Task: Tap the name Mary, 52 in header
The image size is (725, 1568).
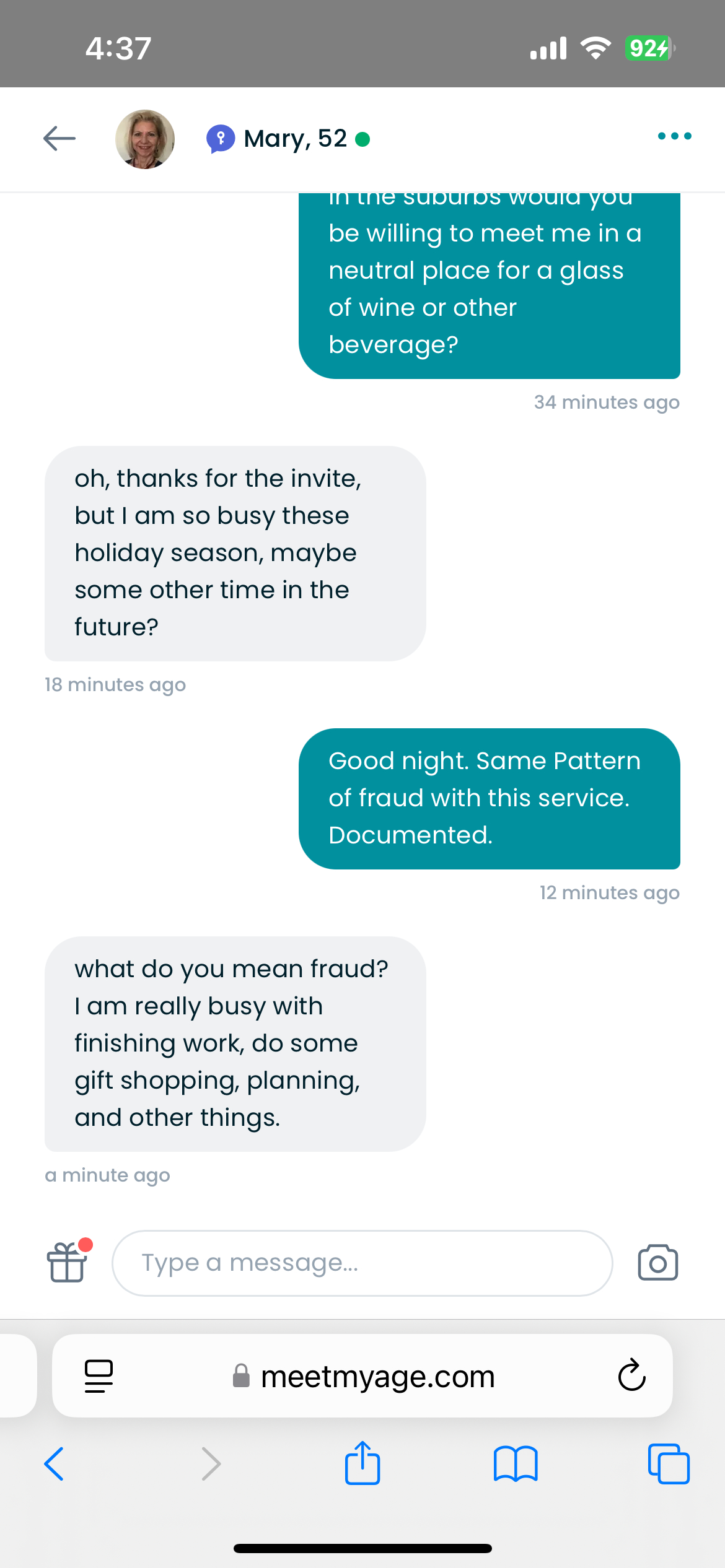Action: tap(296, 139)
